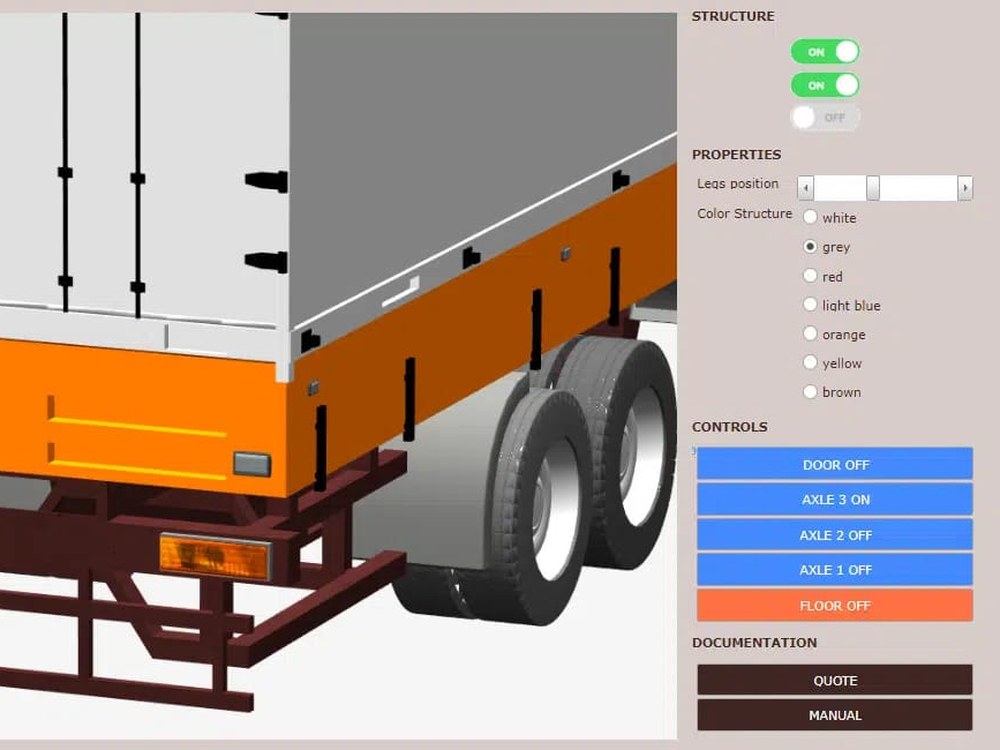Click the 'STRUCTURE' heading
The image size is (1000, 750).
733,16
